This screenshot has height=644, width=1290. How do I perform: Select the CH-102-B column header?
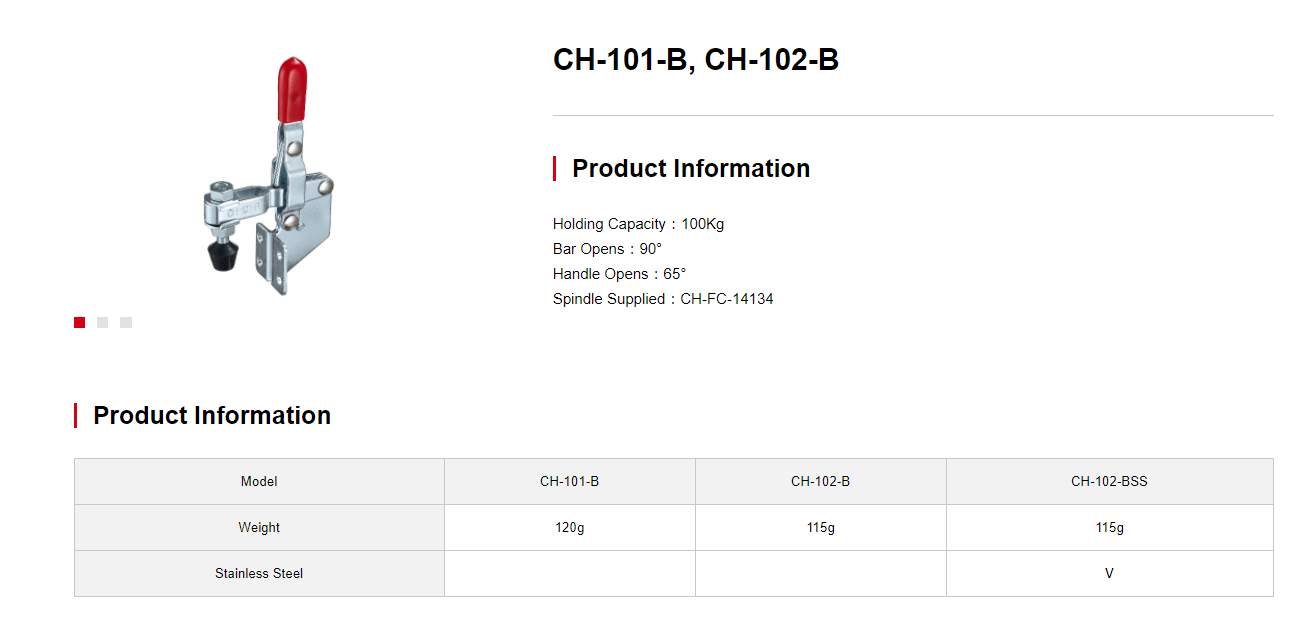pyautogui.click(x=821, y=482)
